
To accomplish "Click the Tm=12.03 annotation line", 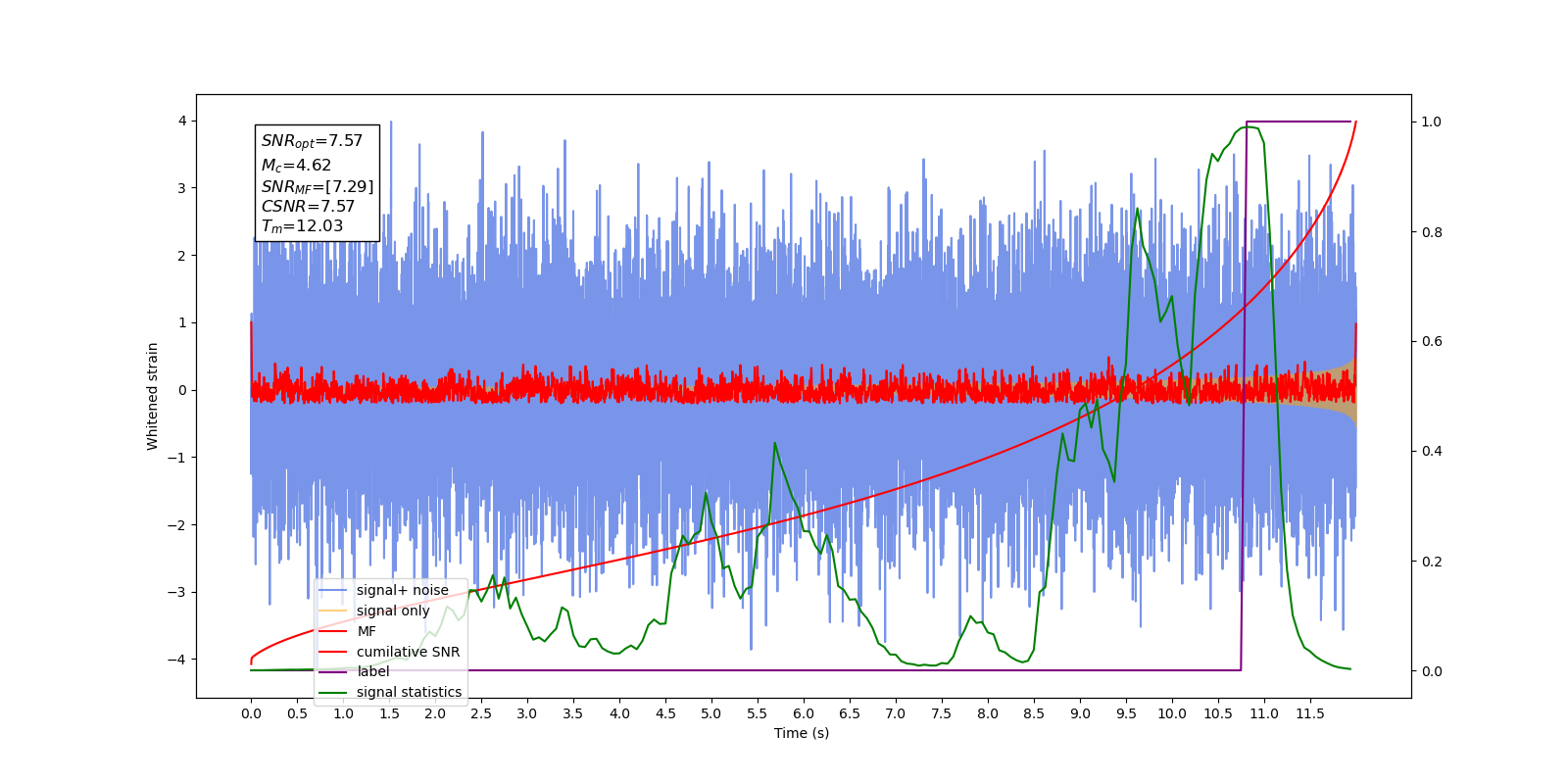I will click(x=302, y=226).
